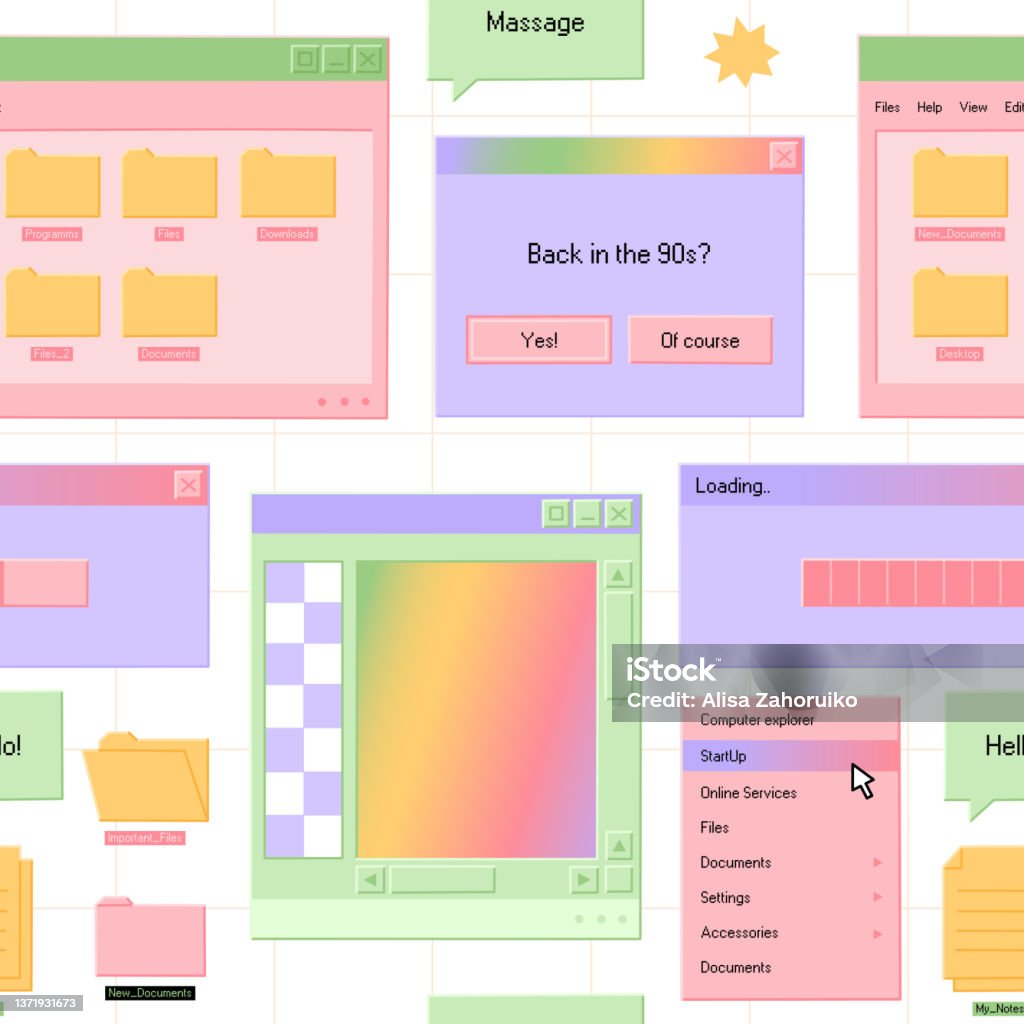Expand the Accessories submenu arrow
This screenshot has width=1024, height=1024.
point(878,934)
